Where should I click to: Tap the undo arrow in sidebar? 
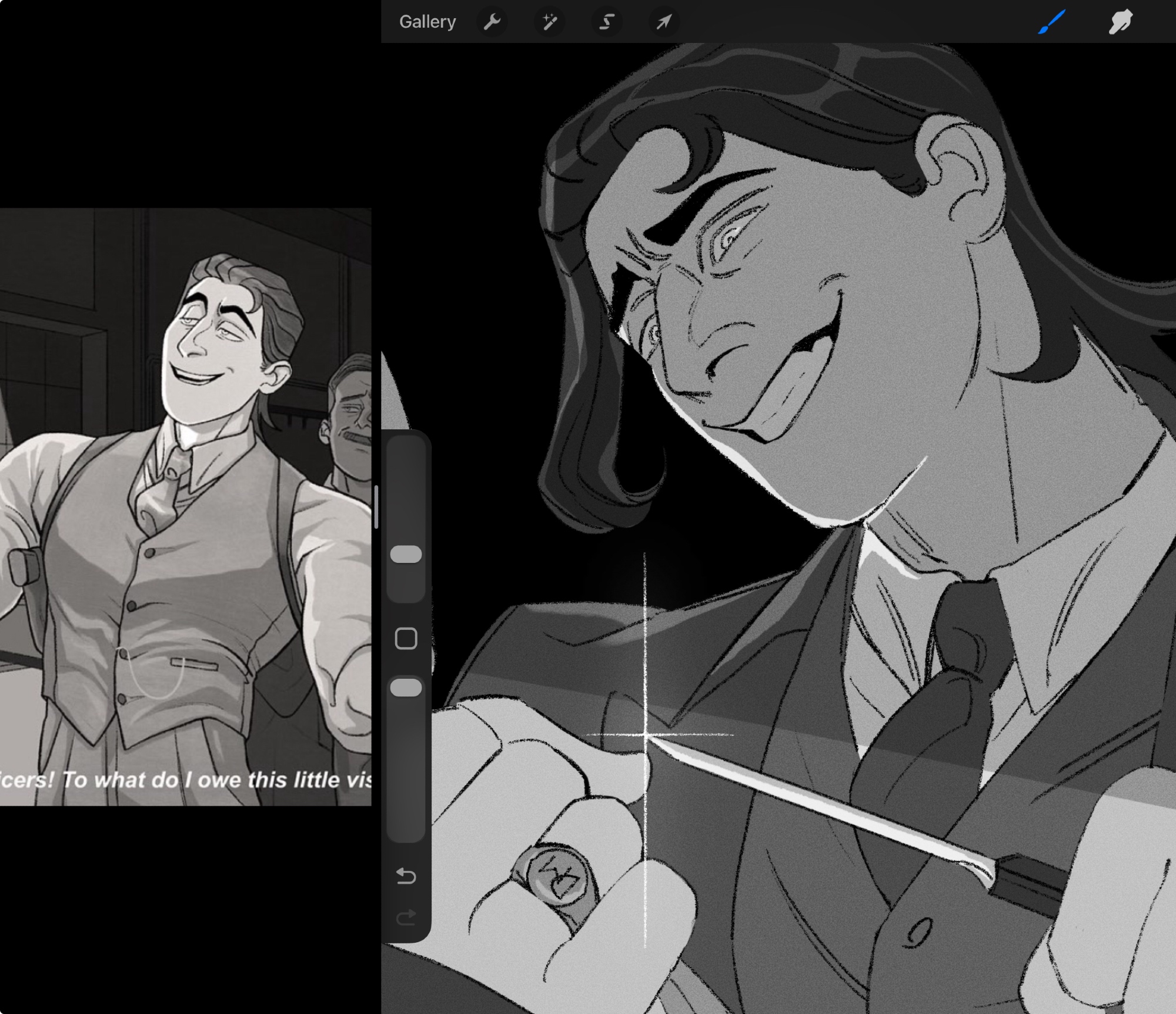pyautogui.click(x=406, y=876)
